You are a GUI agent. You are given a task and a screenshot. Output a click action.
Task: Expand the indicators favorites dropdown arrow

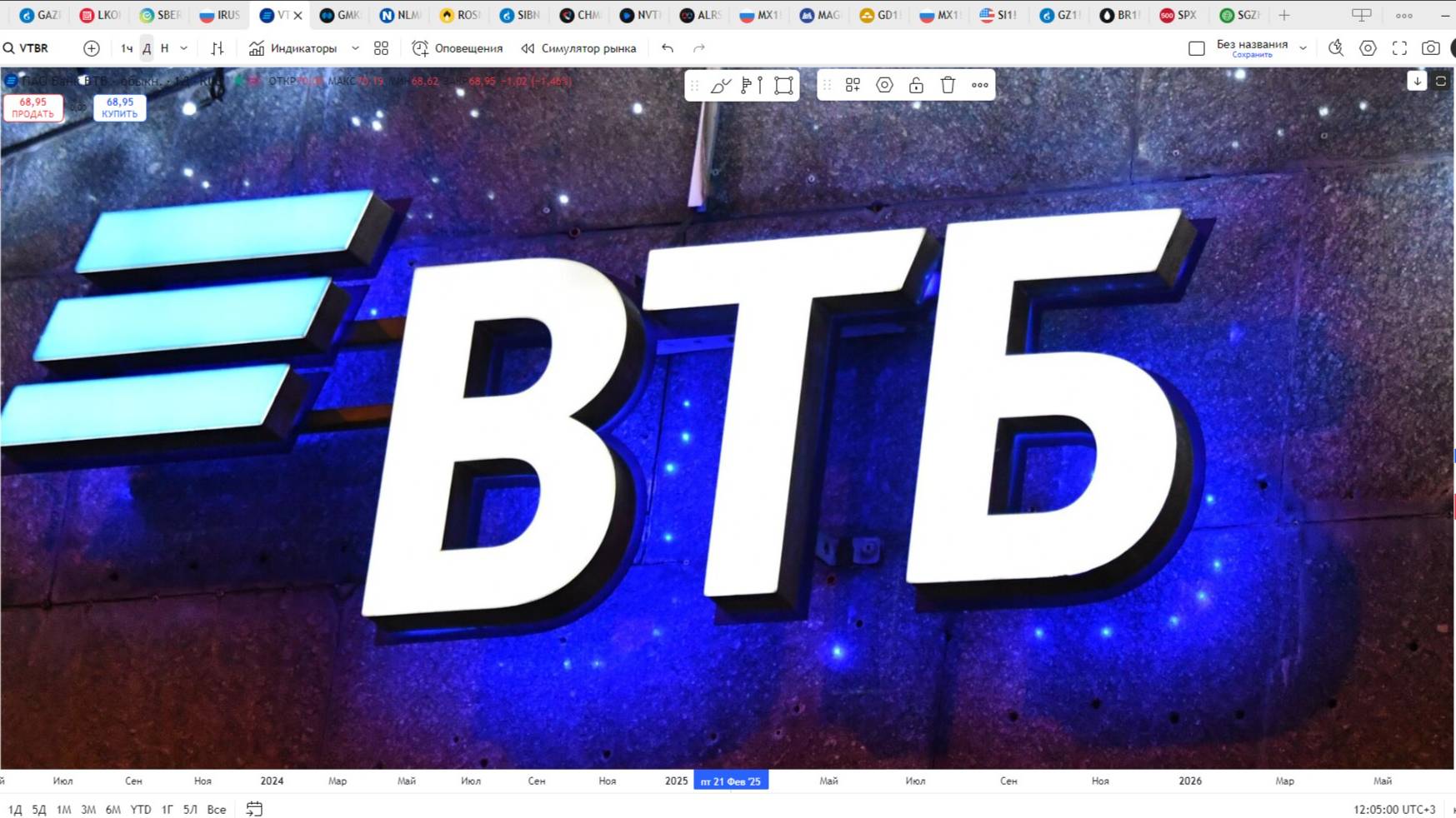[x=355, y=48]
